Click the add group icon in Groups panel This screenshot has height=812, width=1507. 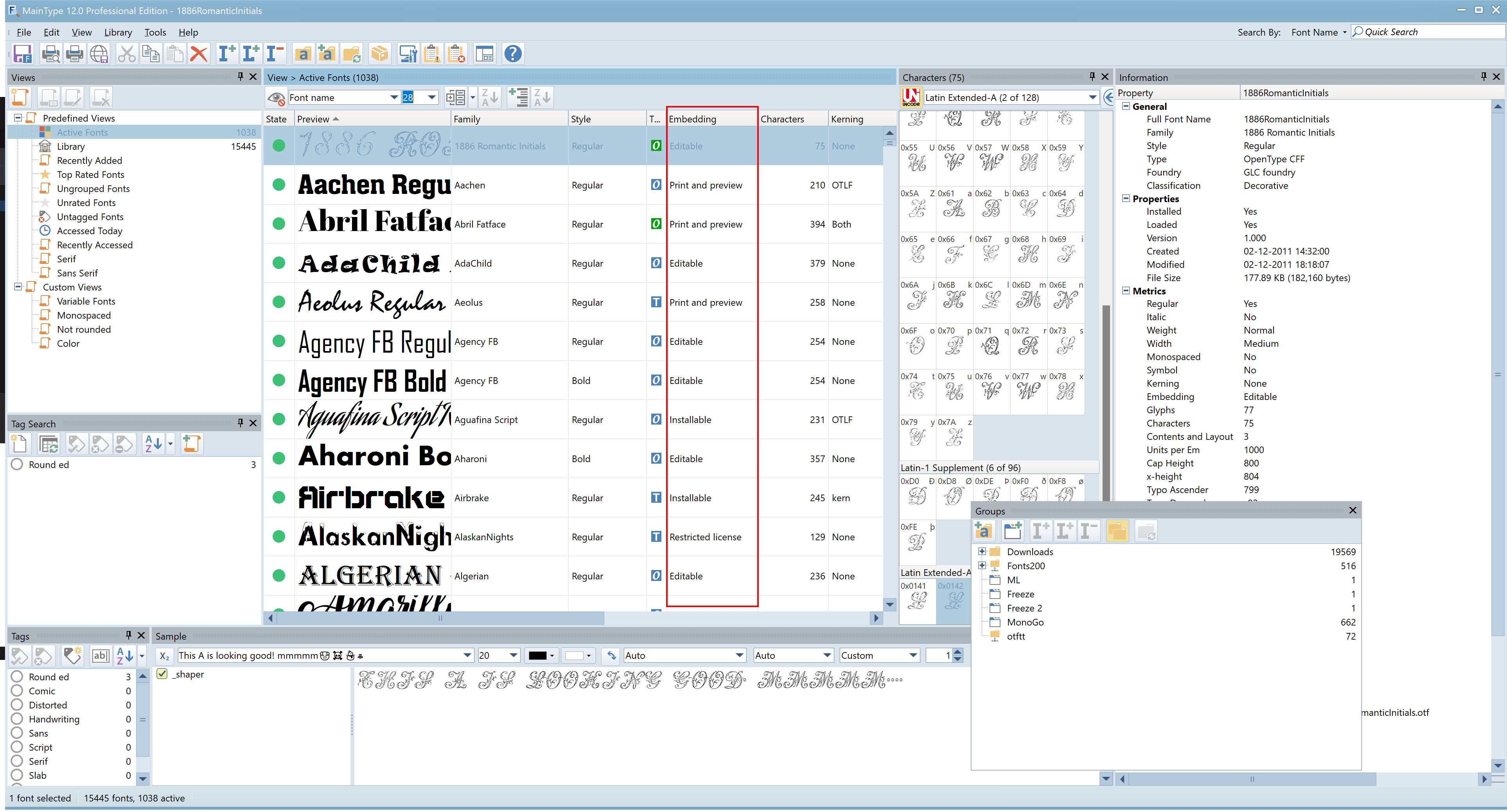pos(984,531)
